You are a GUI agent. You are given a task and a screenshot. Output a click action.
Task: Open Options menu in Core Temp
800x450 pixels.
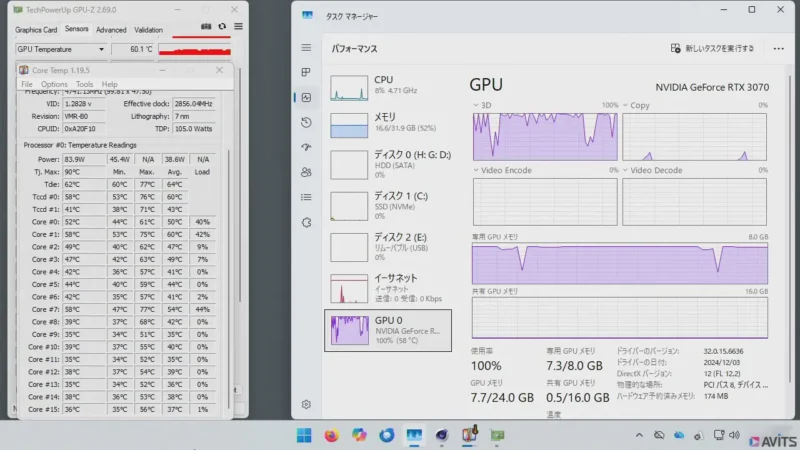click(x=54, y=84)
